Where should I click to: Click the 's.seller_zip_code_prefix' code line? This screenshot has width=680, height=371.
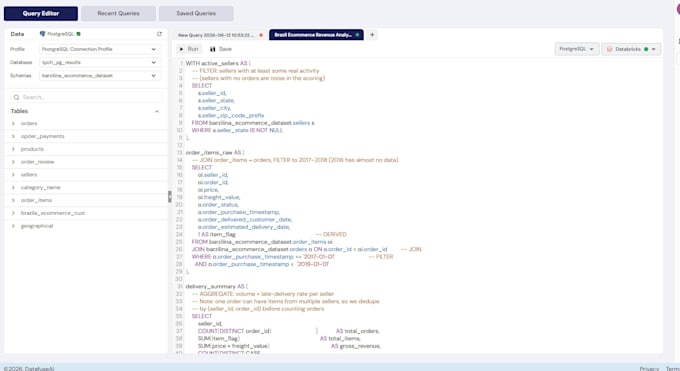pos(231,115)
